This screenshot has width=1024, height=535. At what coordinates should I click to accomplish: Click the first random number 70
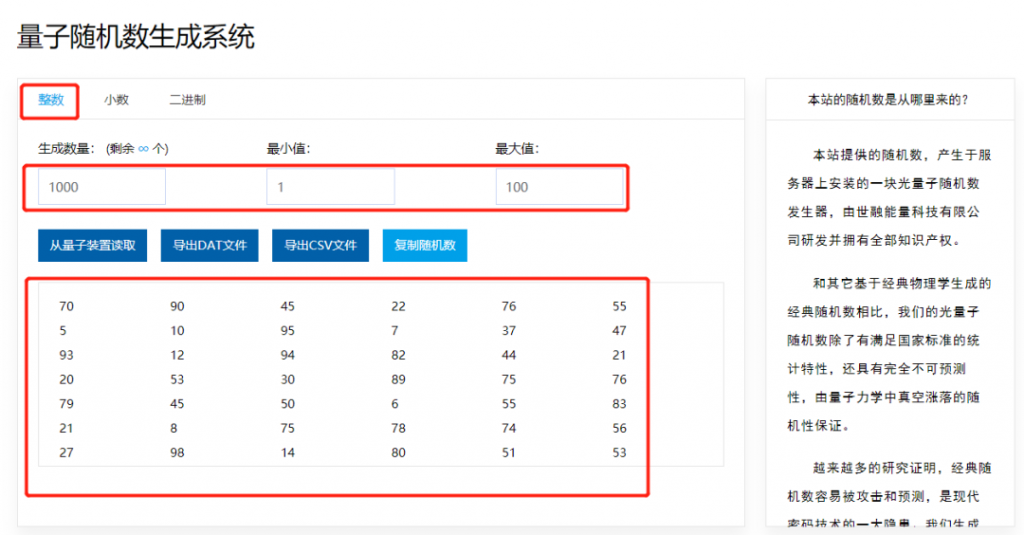[66, 306]
